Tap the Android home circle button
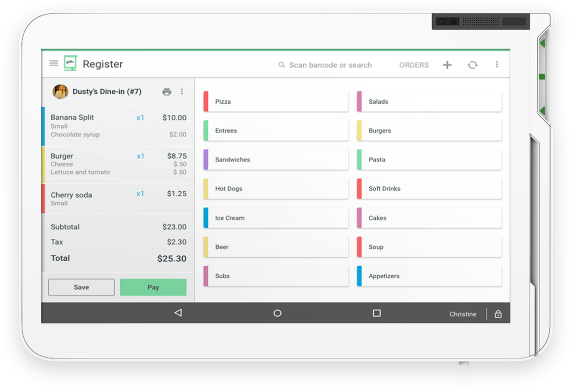Image resolution: width=571 pixels, height=389 pixels. pyautogui.click(x=277, y=313)
